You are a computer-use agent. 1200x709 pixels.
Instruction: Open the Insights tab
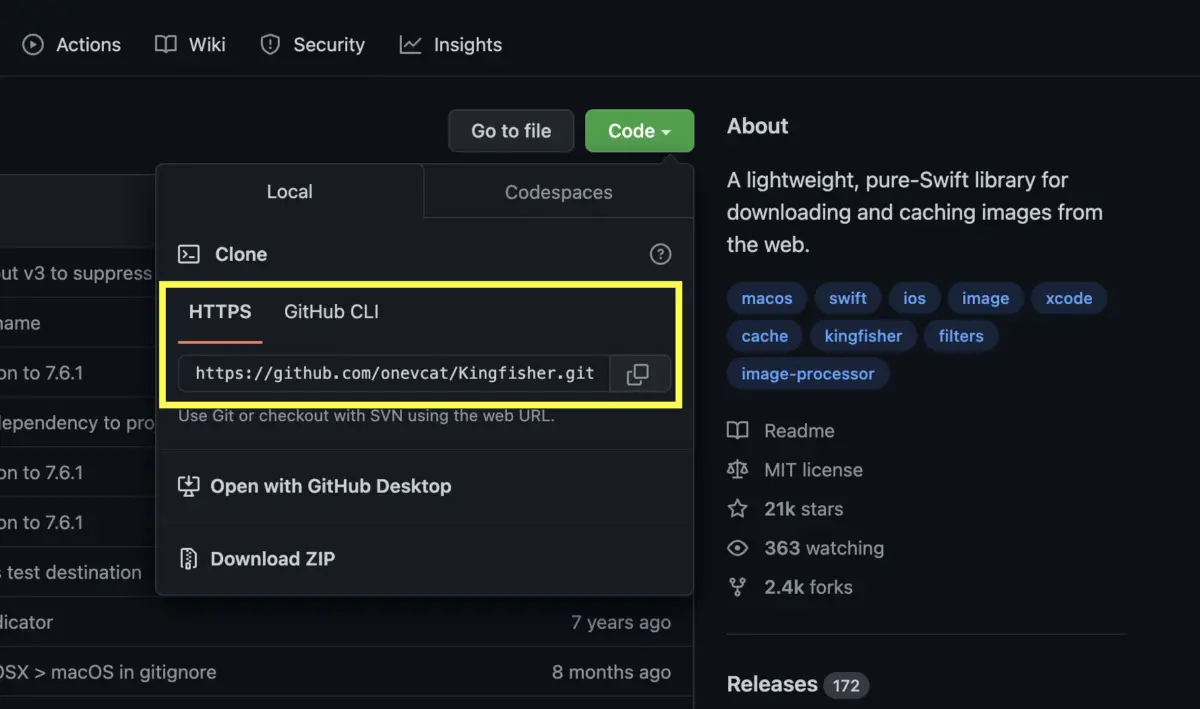450,45
